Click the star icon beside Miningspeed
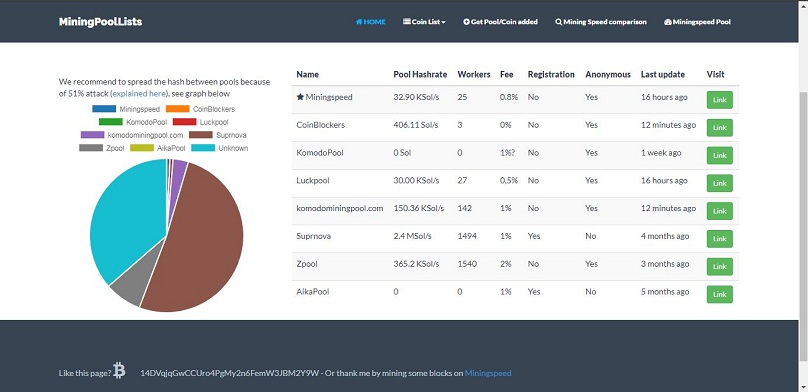Screen dimensions: 808x392 click(300, 97)
